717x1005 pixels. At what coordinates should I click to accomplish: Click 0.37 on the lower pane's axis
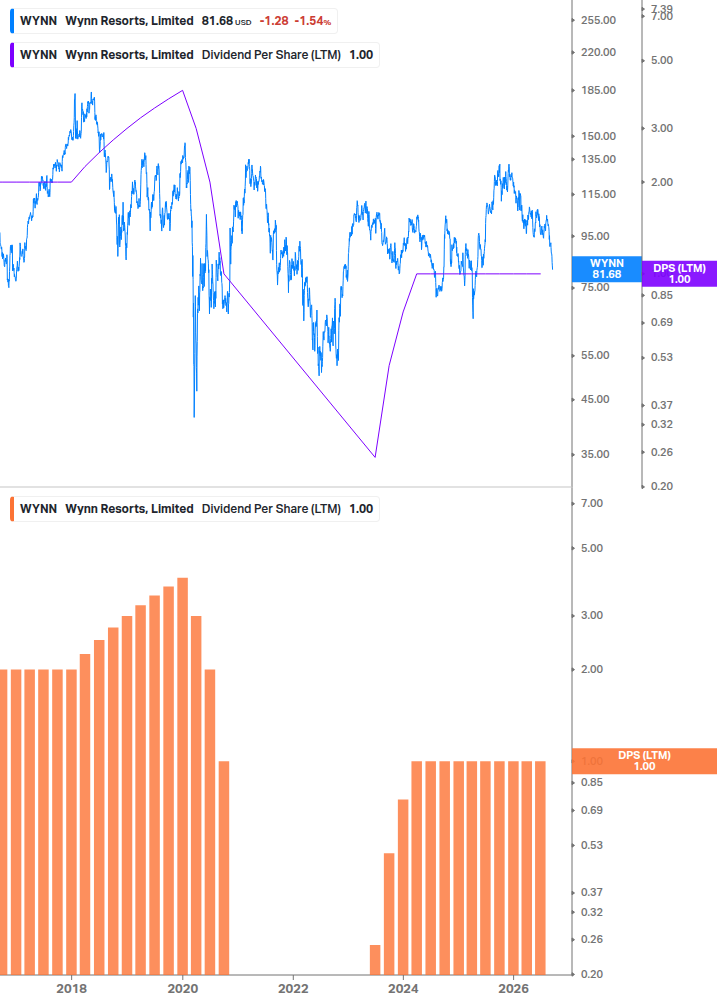point(592,892)
